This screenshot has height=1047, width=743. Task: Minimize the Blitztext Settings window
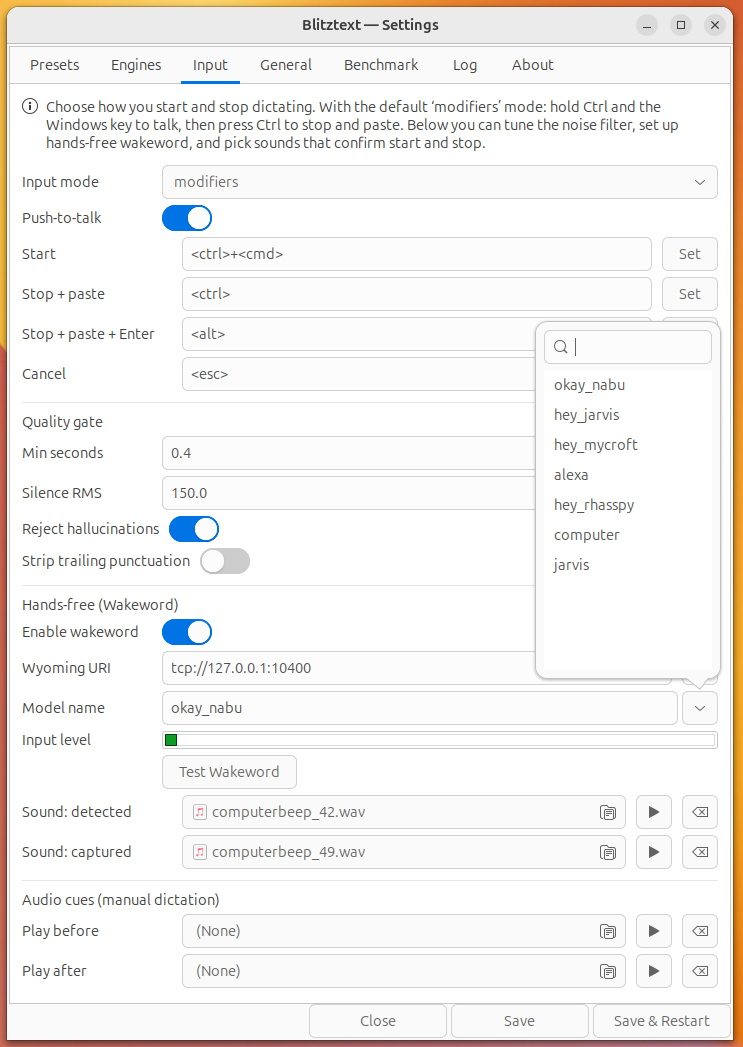point(646,25)
